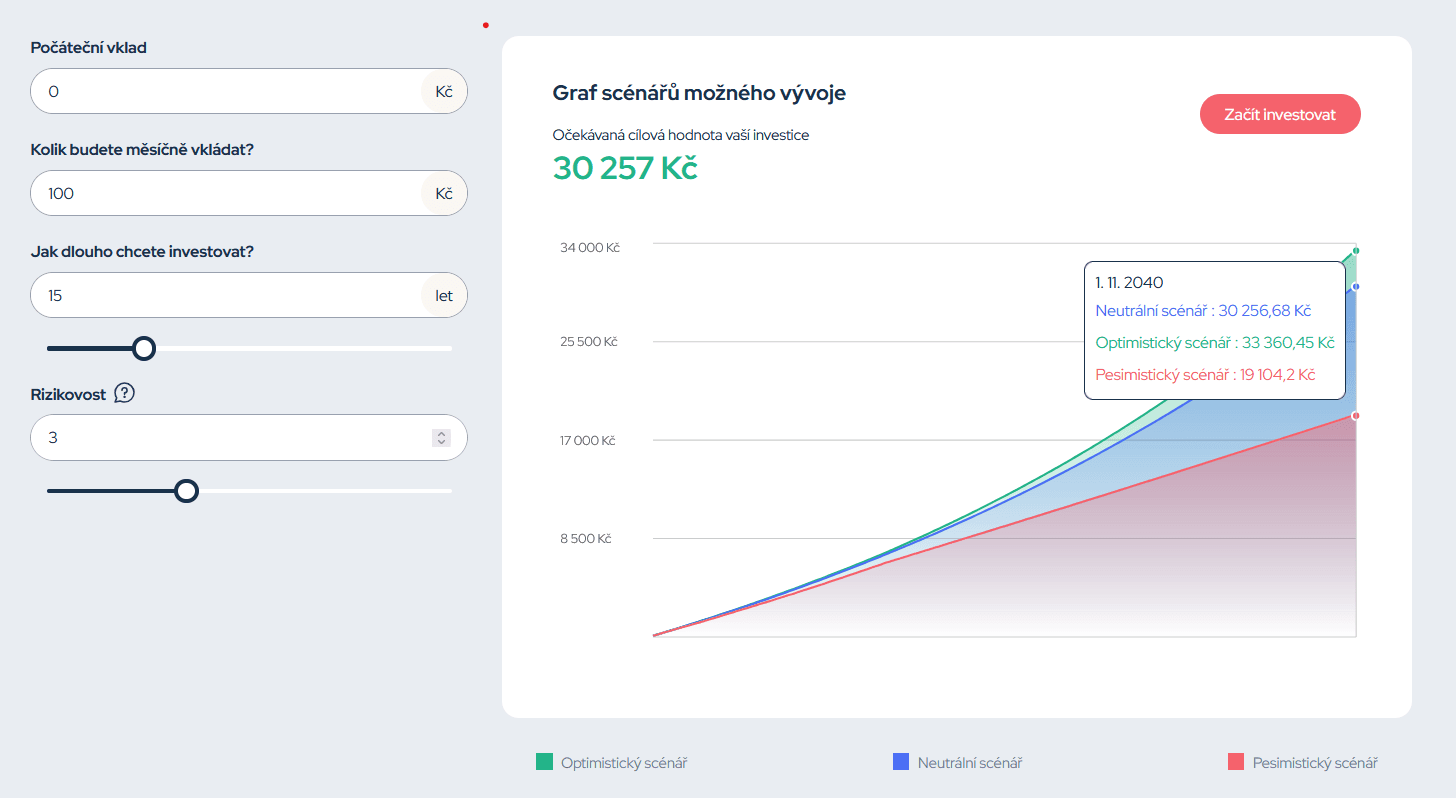Click the Rizikovost help question mark icon

click(x=124, y=393)
